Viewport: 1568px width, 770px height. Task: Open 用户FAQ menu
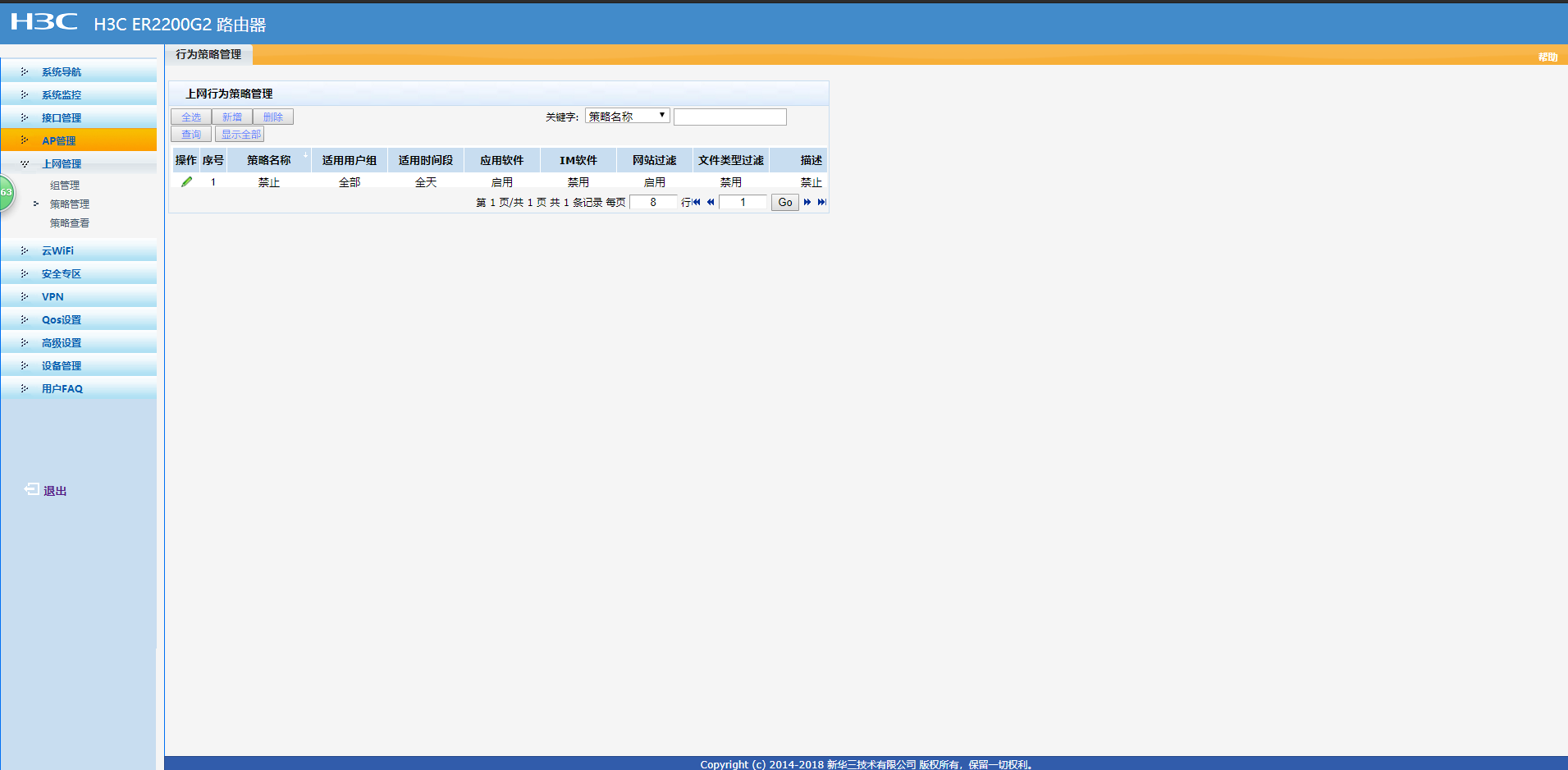(79, 389)
